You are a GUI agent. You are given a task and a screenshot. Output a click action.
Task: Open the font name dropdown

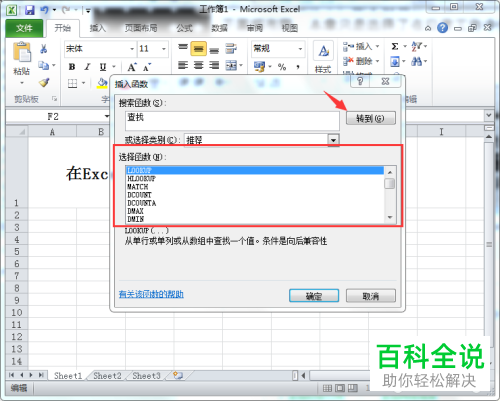click(132, 49)
